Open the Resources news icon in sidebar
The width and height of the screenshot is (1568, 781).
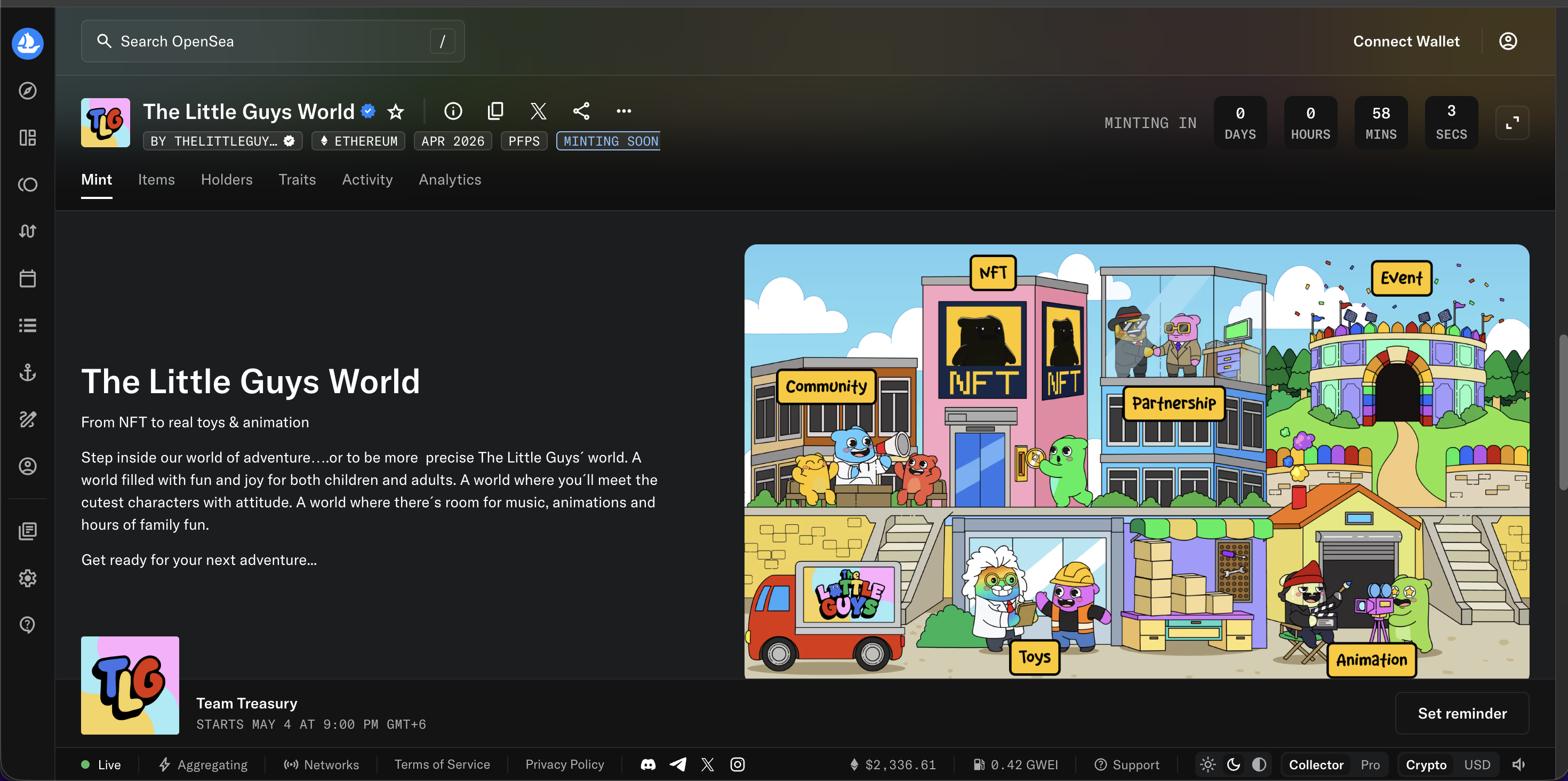coord(27,531)
